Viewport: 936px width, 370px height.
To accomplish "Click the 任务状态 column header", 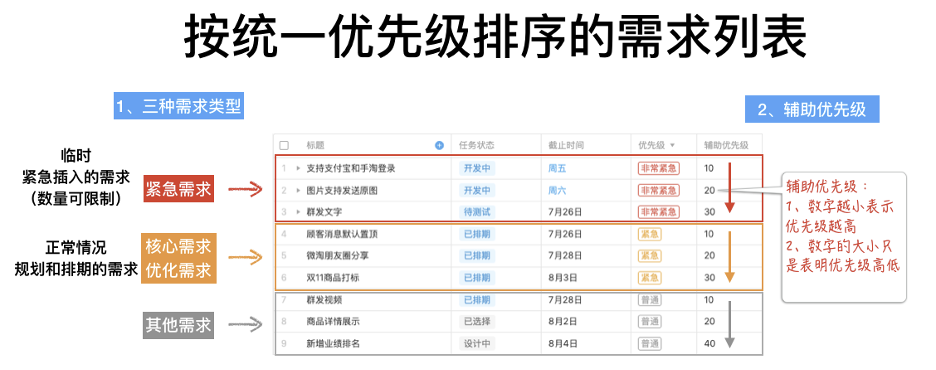I will pos(476,145).
